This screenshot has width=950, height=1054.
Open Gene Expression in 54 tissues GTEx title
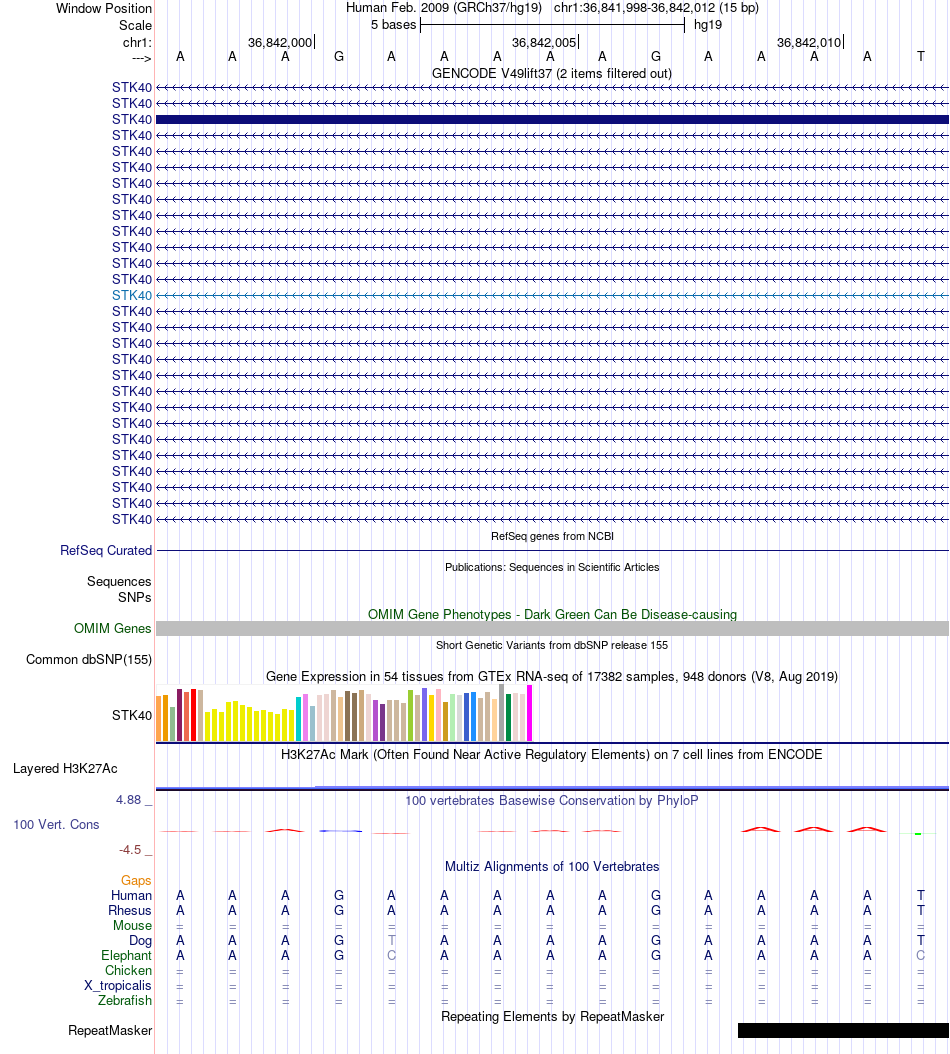552,676
